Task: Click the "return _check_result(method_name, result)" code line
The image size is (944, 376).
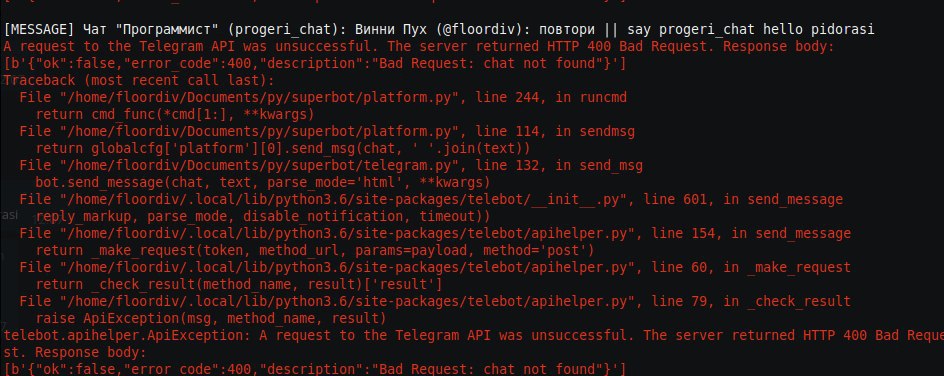Action: [239, 284]
